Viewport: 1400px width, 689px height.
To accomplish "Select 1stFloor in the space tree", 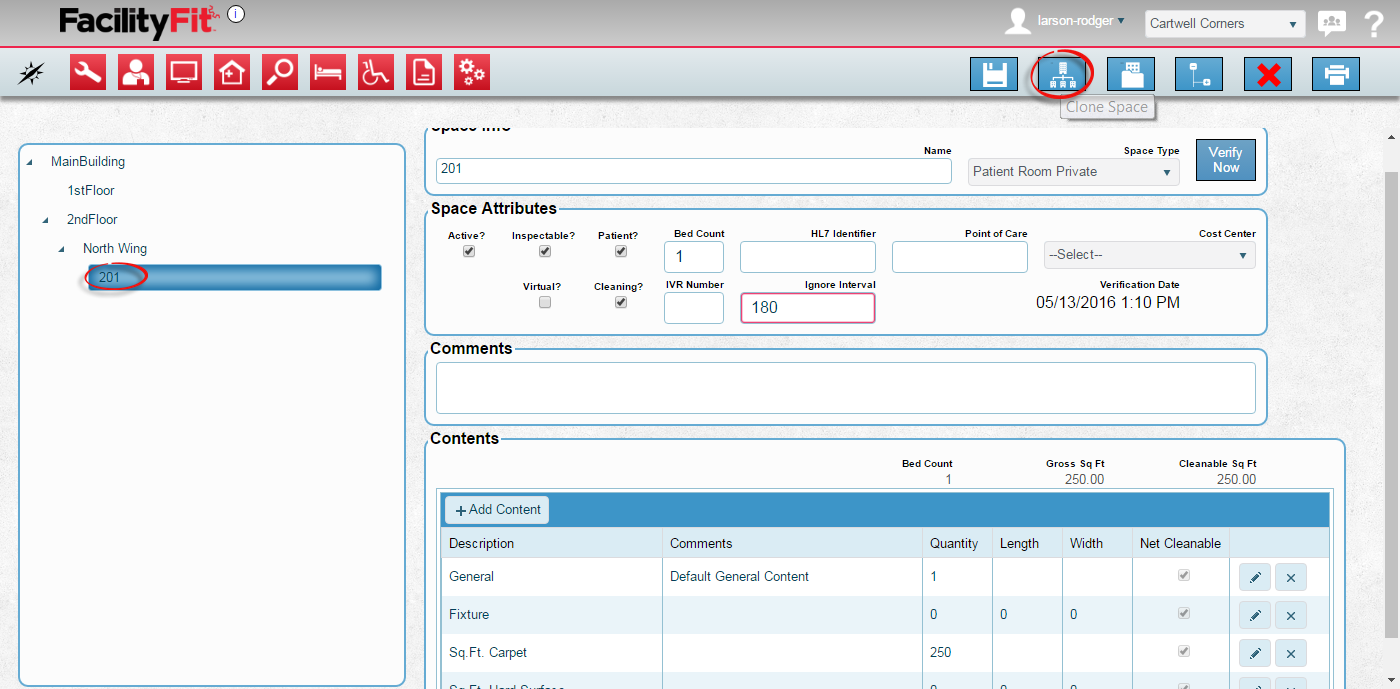I will click(91, 190).
